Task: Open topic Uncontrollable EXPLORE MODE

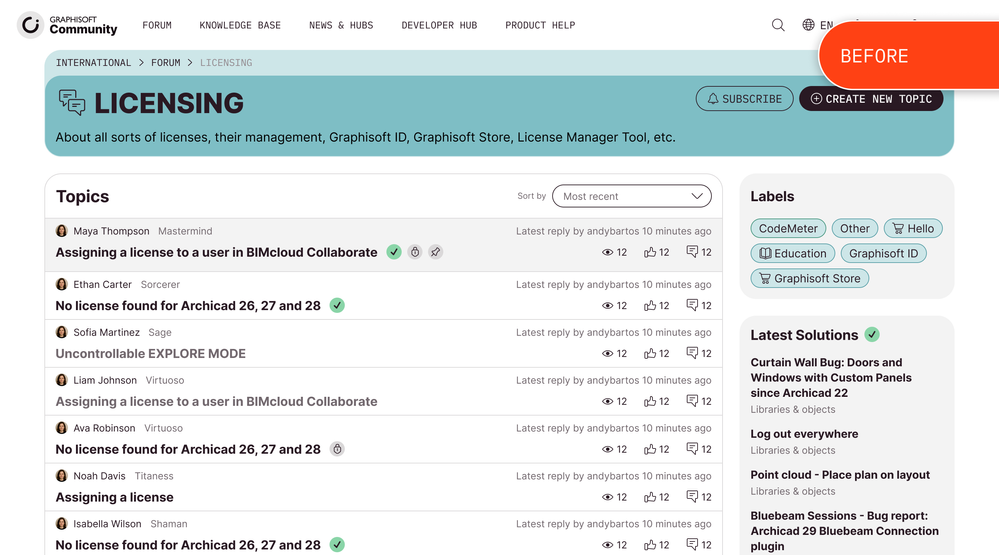Action: 150,354
